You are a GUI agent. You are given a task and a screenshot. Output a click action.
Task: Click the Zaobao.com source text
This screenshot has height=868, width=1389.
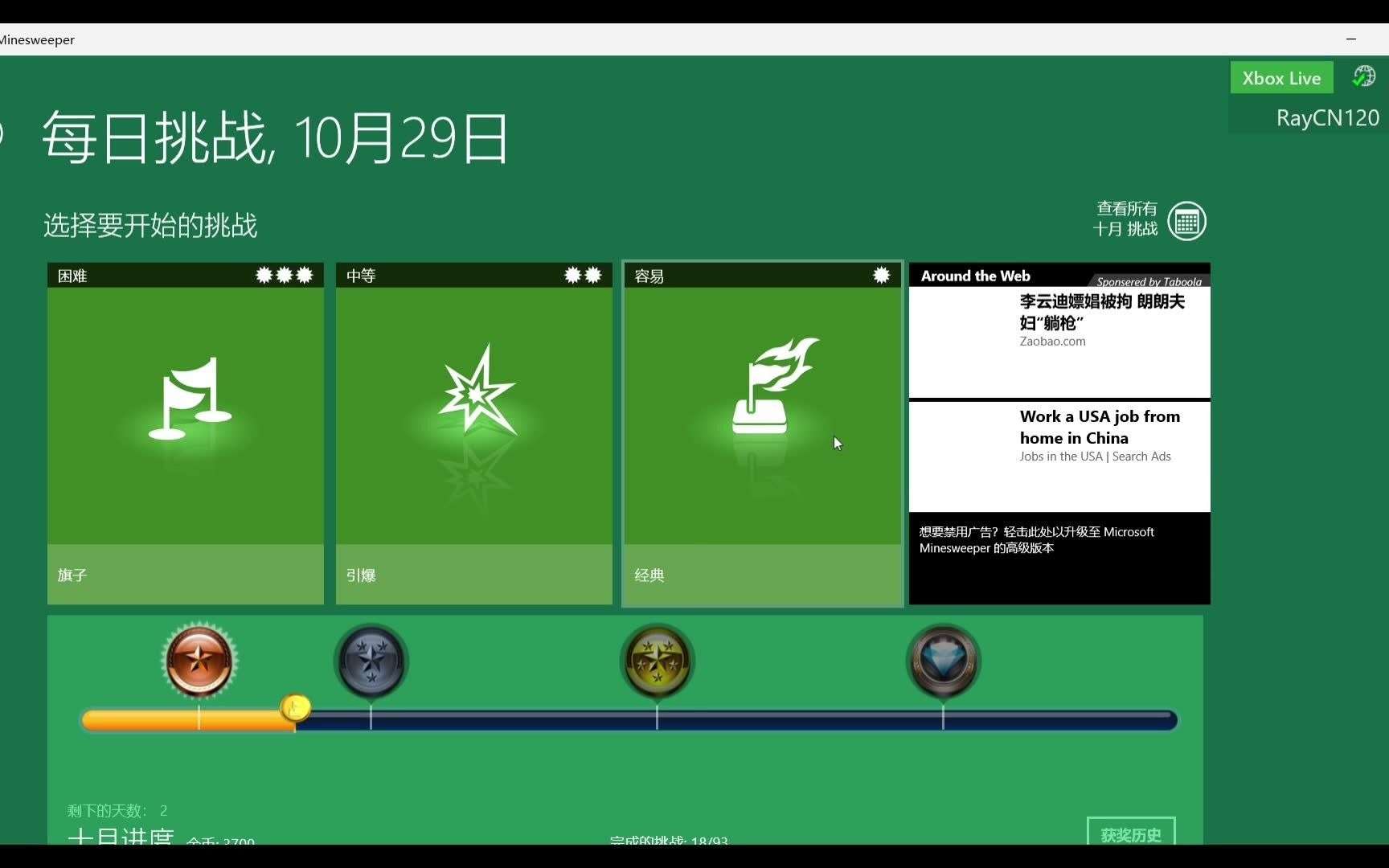[x=1052, y=342]
